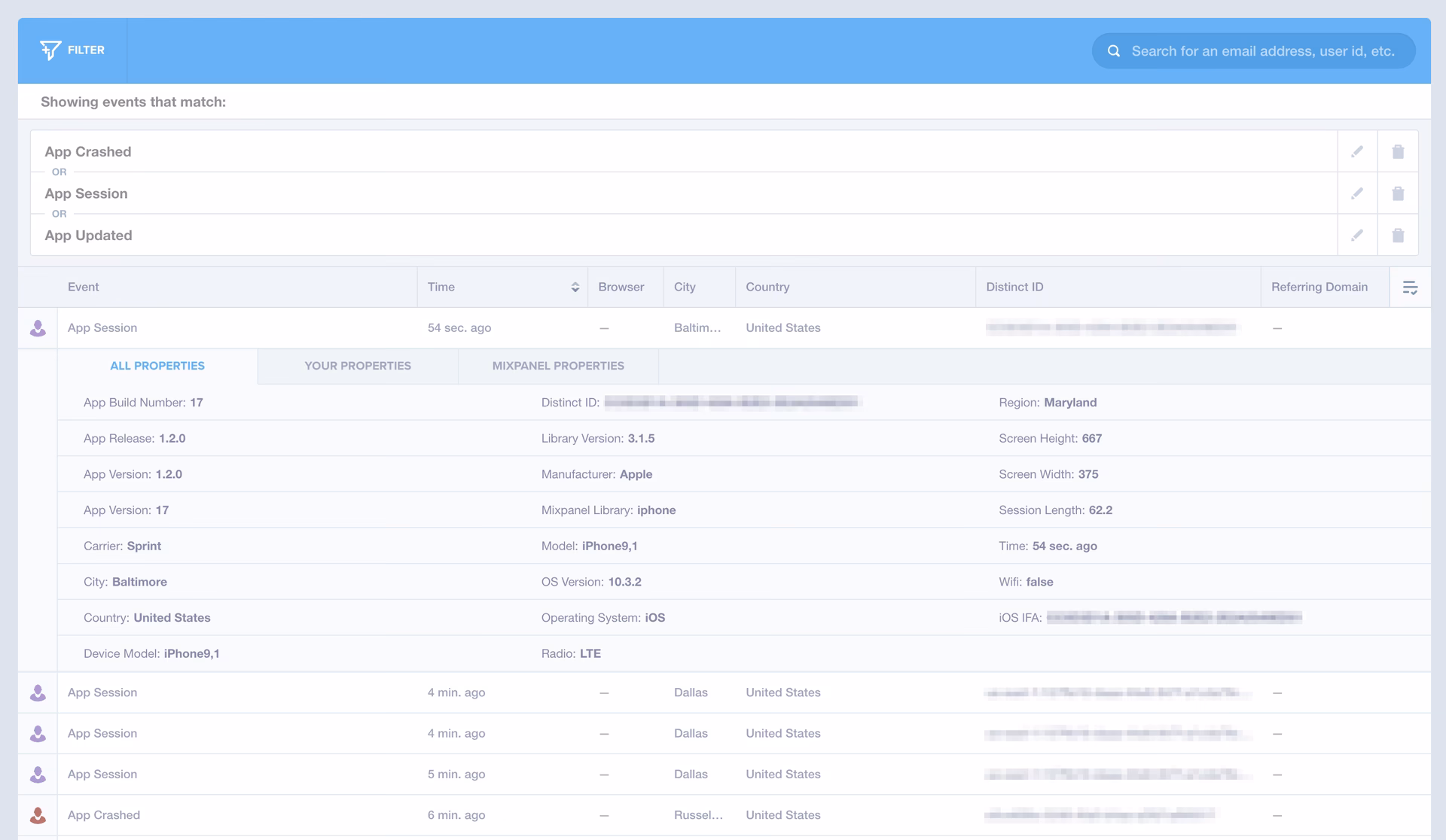Select the Session Length: 62.2 property
This screenshot has height=840, width=1446.
(1055, 510)
